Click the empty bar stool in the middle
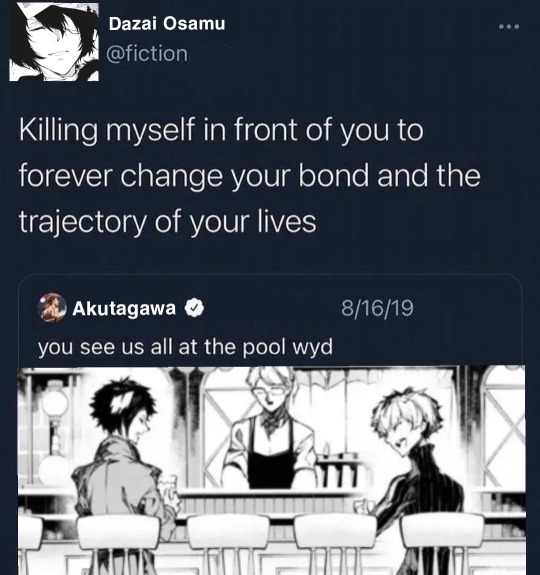 228,543
